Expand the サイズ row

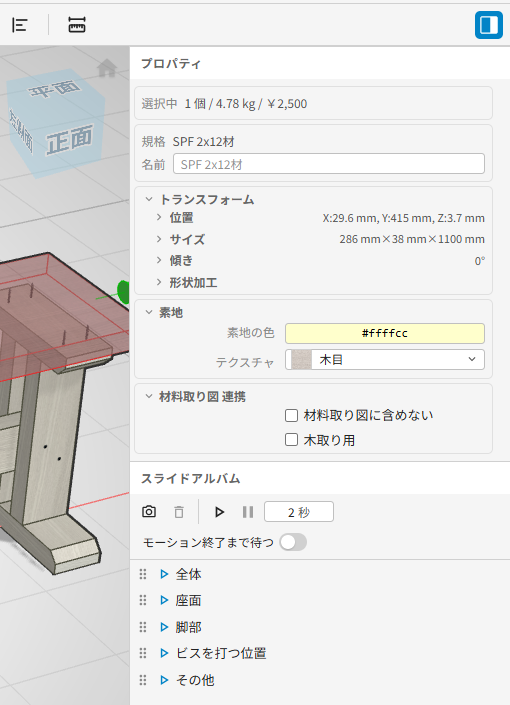point(159,239)
